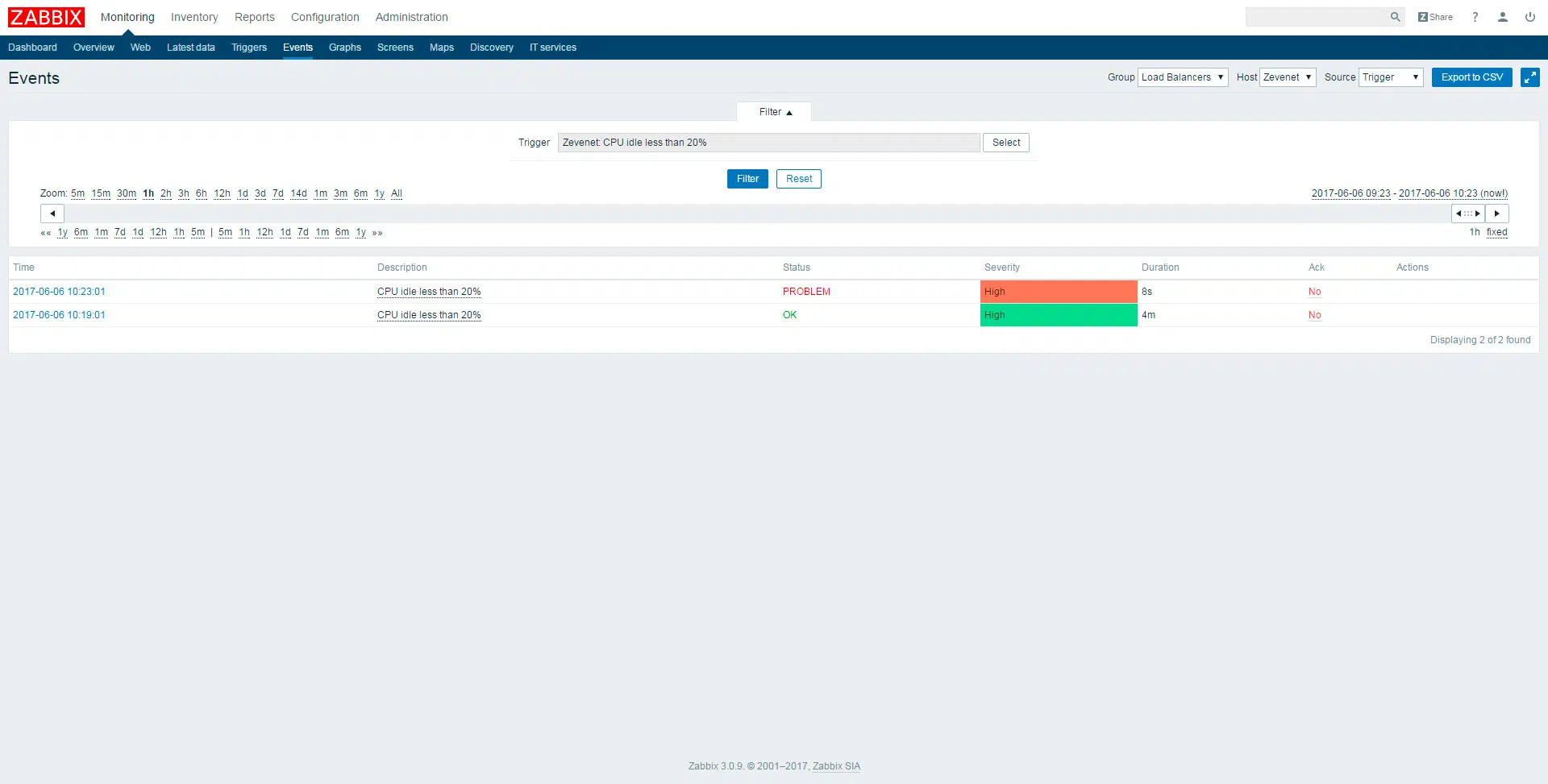Open the user profile icon
The width and height of the screenshot is (1548, 784).
pyautogui.click(x=1502, y=17)
